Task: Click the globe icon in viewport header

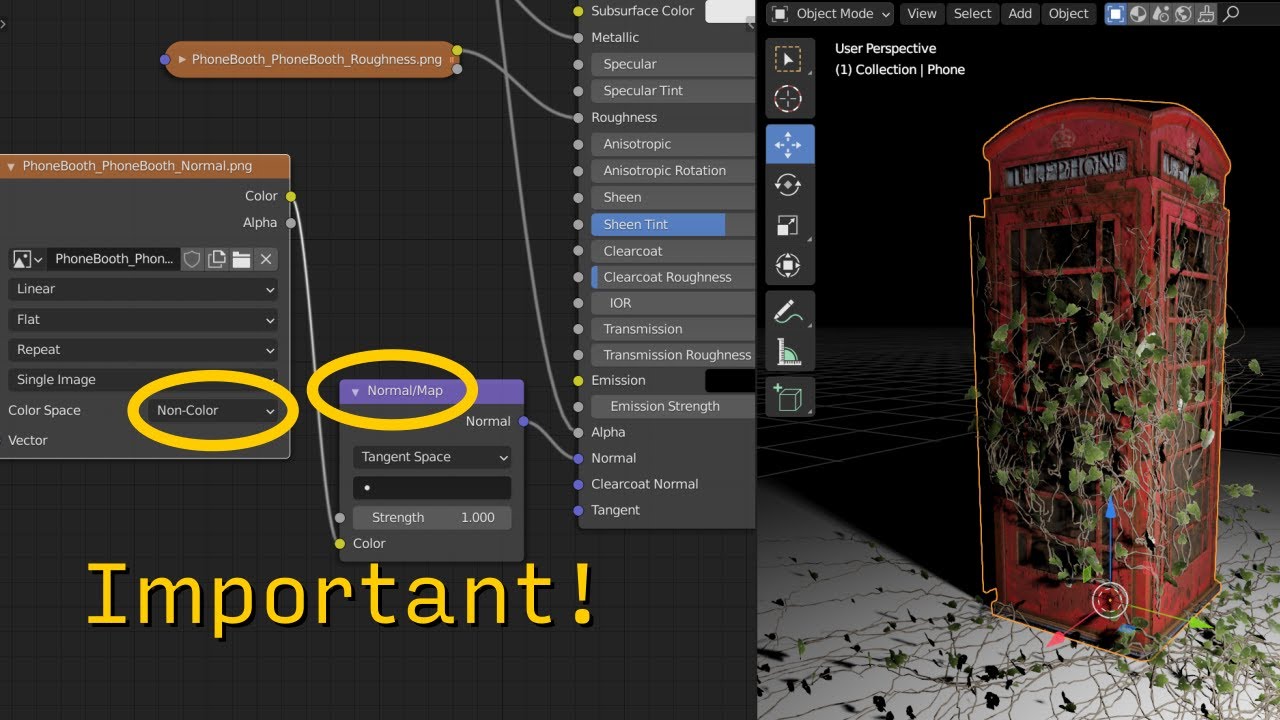Action: [1183, 14]
